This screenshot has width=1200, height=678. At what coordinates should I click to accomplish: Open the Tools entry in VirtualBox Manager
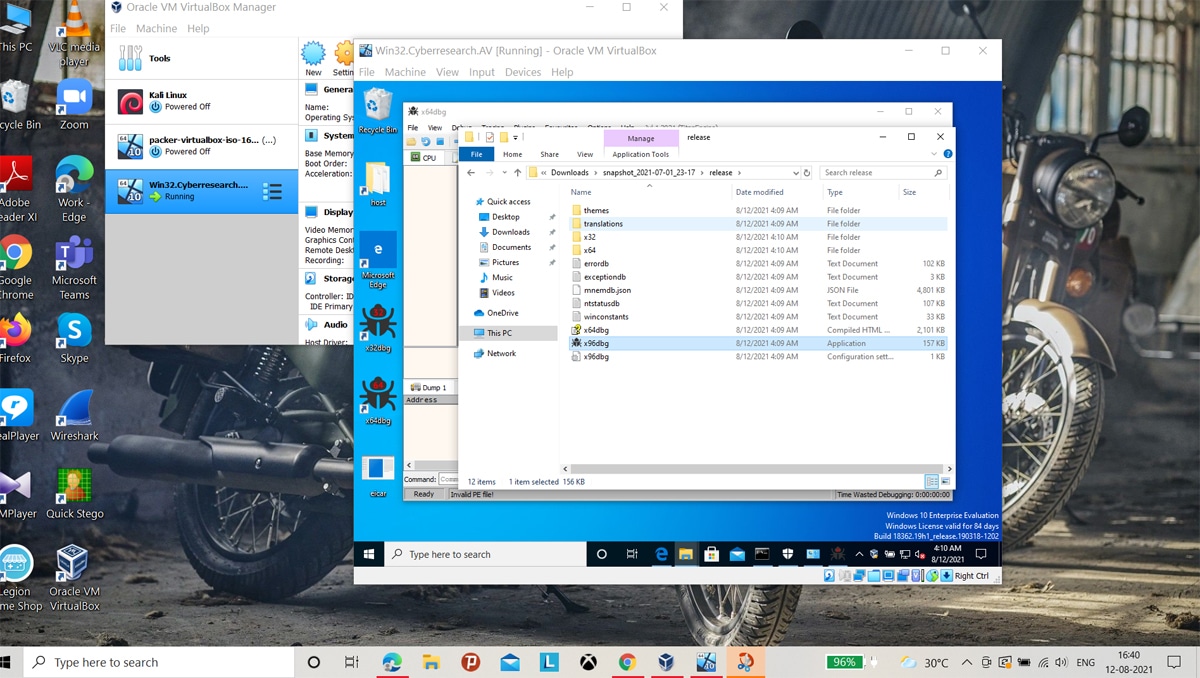tap(160, 59)
